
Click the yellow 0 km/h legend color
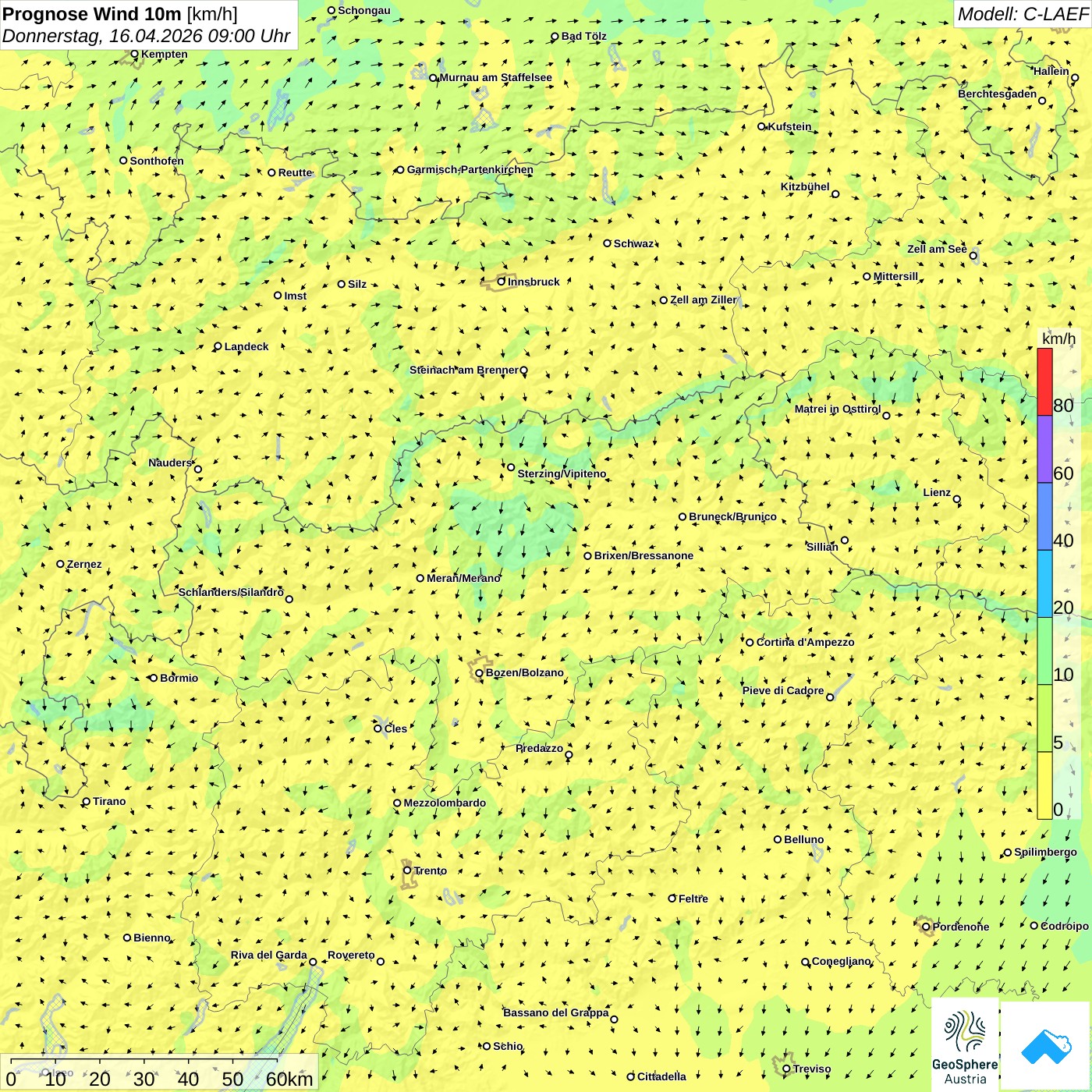pyautogui.click(x=1044, y=785)
